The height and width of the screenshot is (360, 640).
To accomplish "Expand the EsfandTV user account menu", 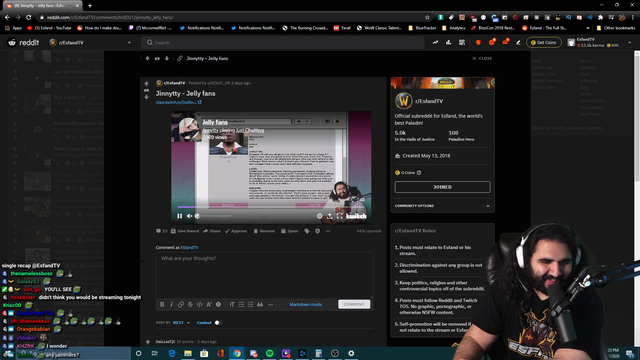I will click(599, 42).
